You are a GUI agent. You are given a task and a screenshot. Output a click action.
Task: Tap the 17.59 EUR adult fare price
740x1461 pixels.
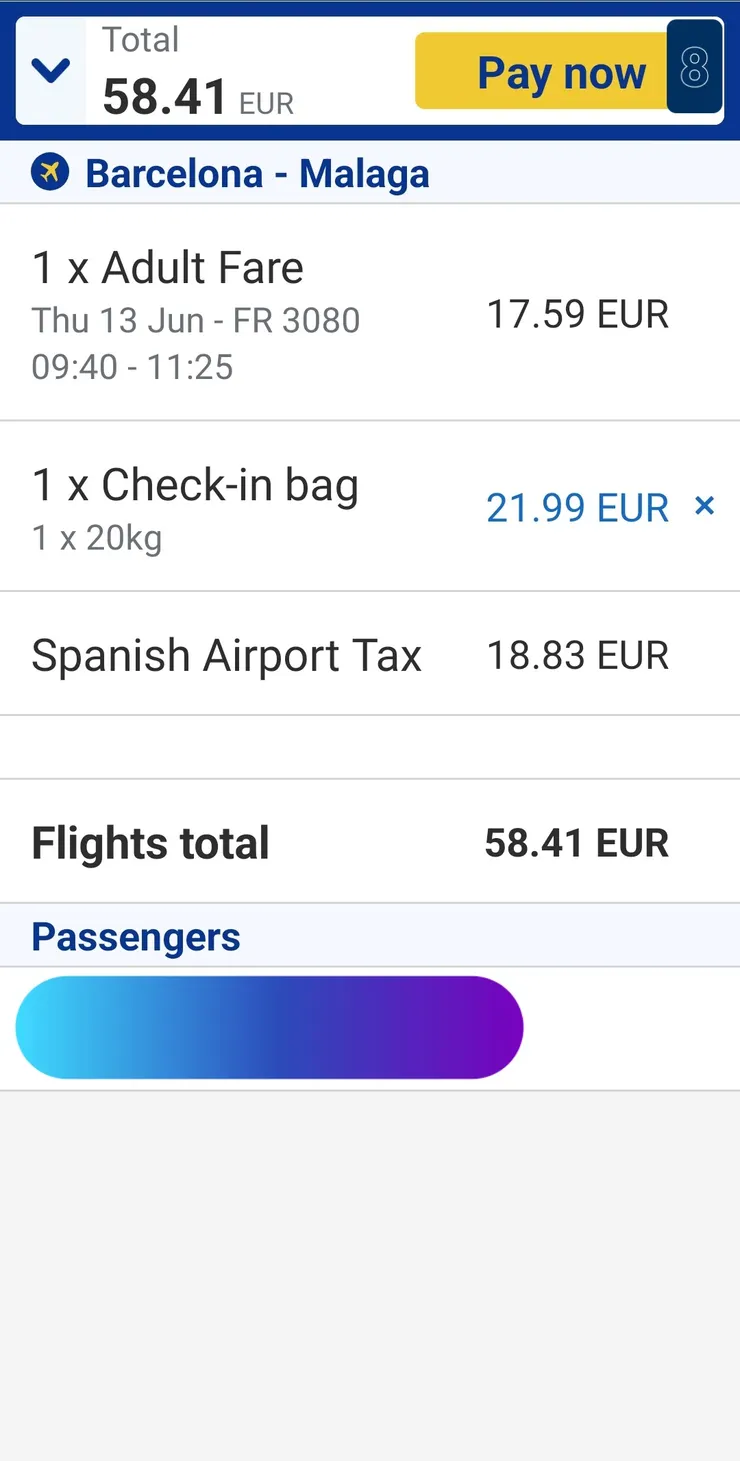coord(577,314)
